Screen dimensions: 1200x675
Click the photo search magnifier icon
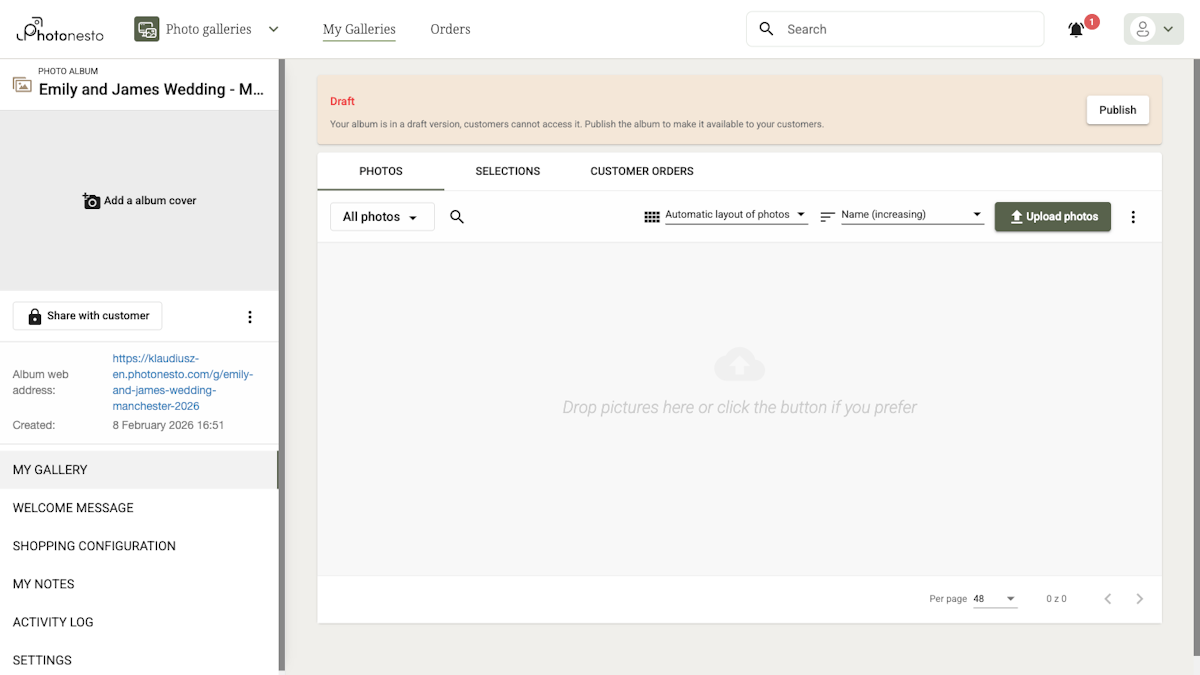point(457,217)
